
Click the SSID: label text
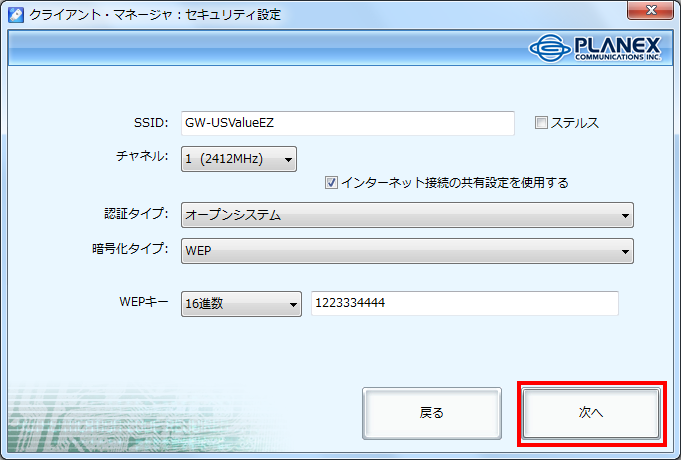pos(150,123)
